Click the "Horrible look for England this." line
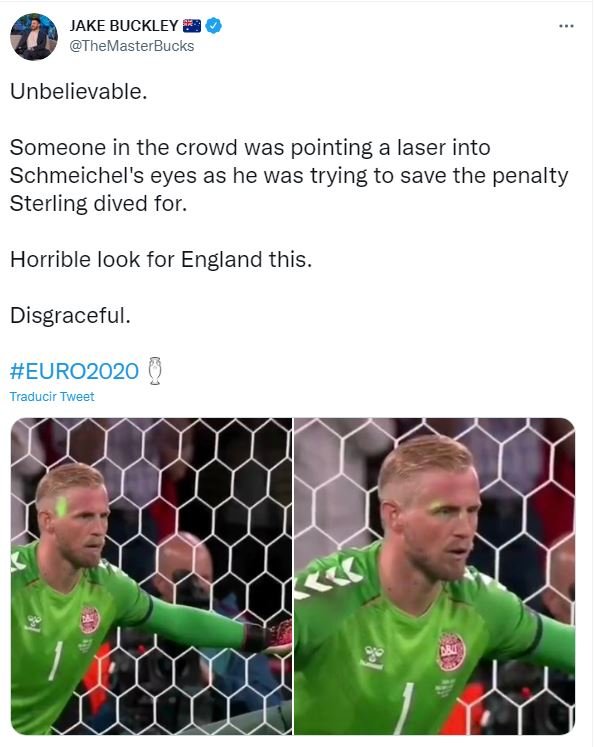 pos(161,260)
